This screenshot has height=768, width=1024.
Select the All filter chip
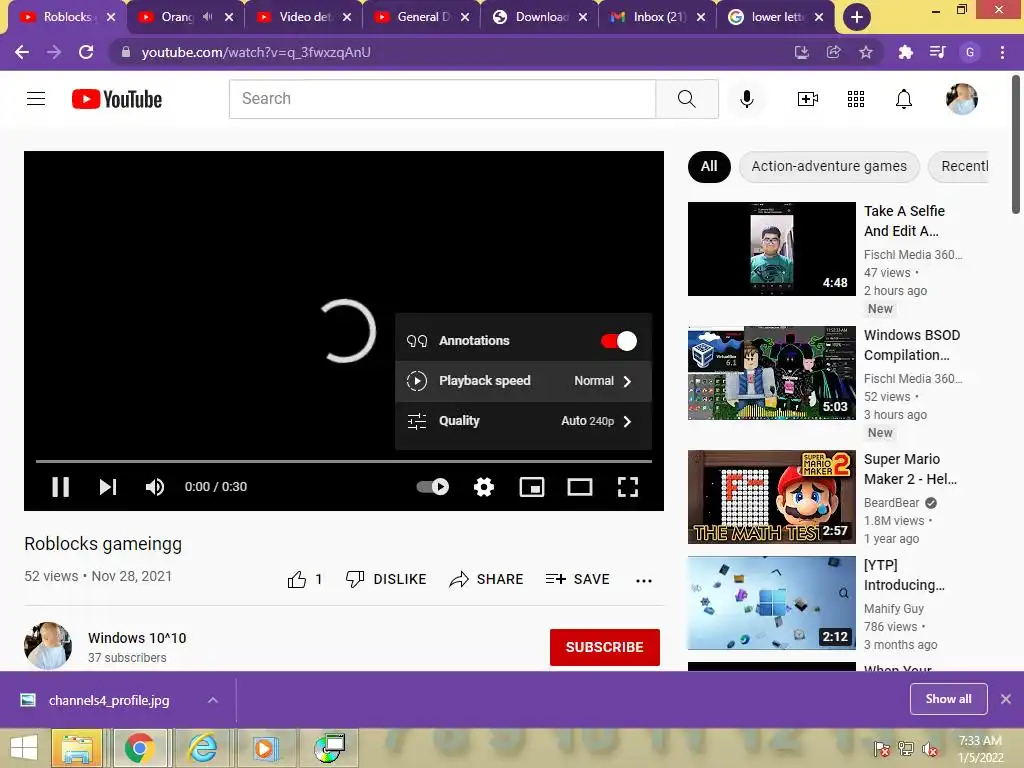(709, 167)
